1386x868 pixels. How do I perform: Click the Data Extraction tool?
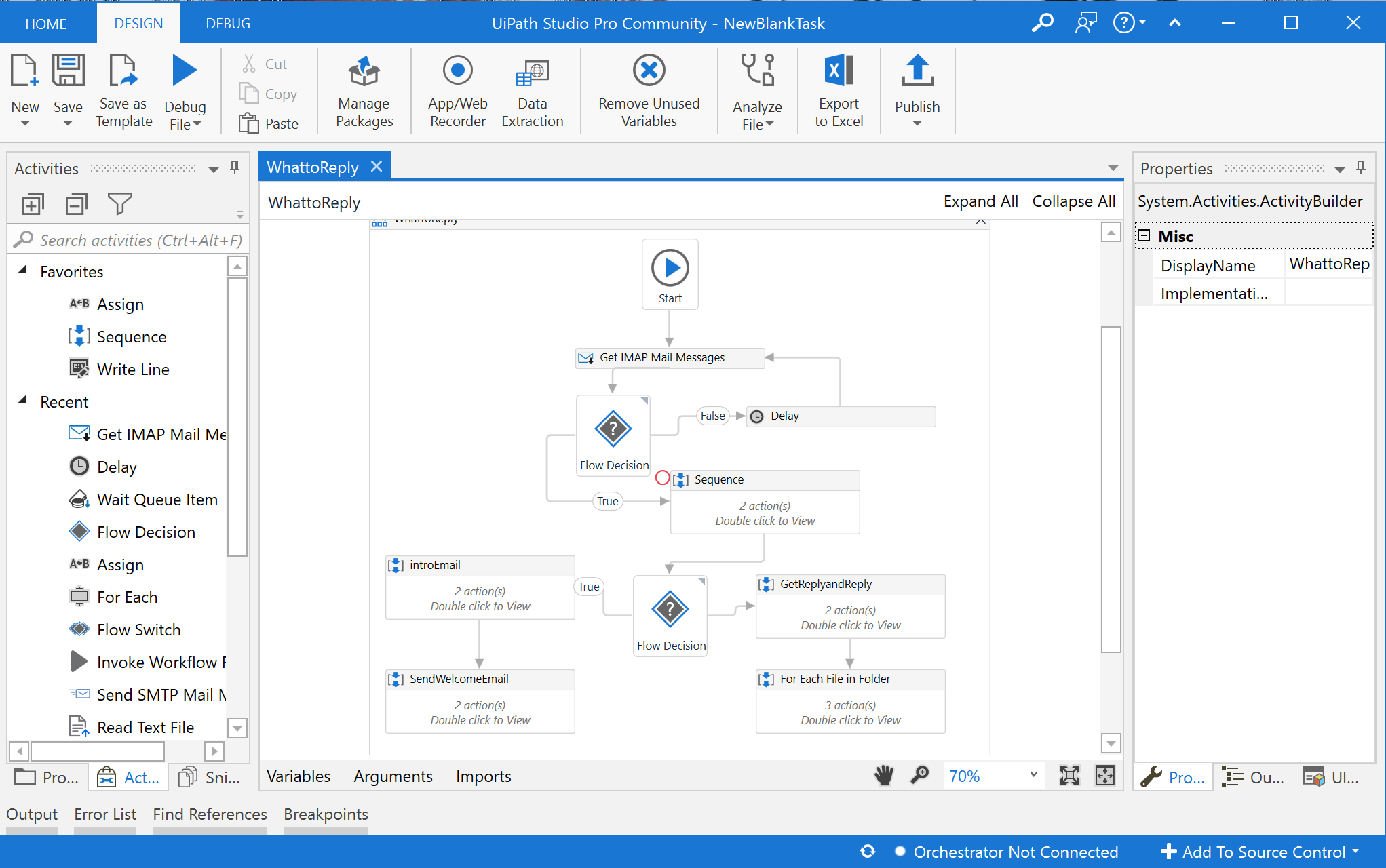(x=532, y=72)
